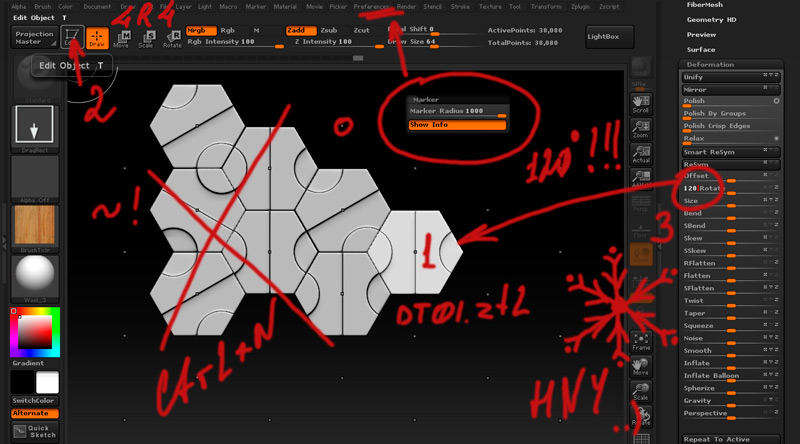
Task: Toggle Perspective (Persp) view icon
Action: [x=641, y=204]
